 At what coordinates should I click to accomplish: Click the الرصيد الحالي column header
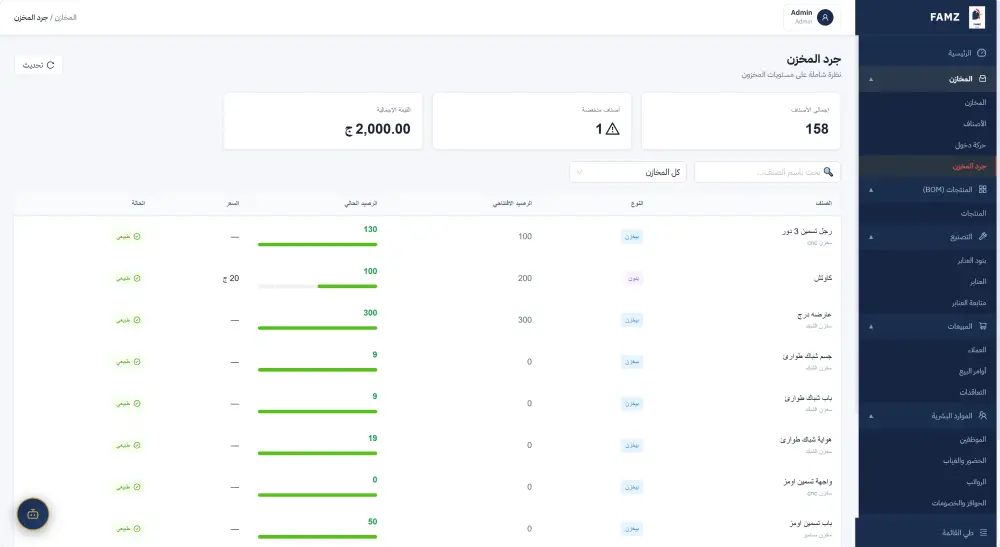click(361, 203)
